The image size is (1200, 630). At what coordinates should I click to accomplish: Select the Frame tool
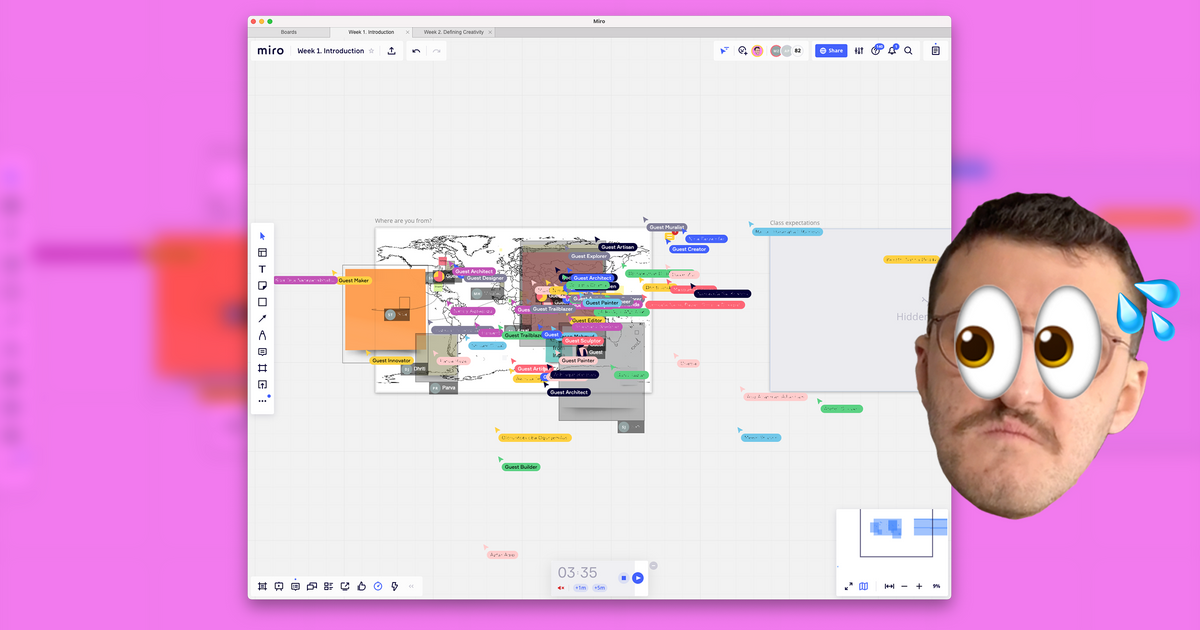click(x=263, y=368)
